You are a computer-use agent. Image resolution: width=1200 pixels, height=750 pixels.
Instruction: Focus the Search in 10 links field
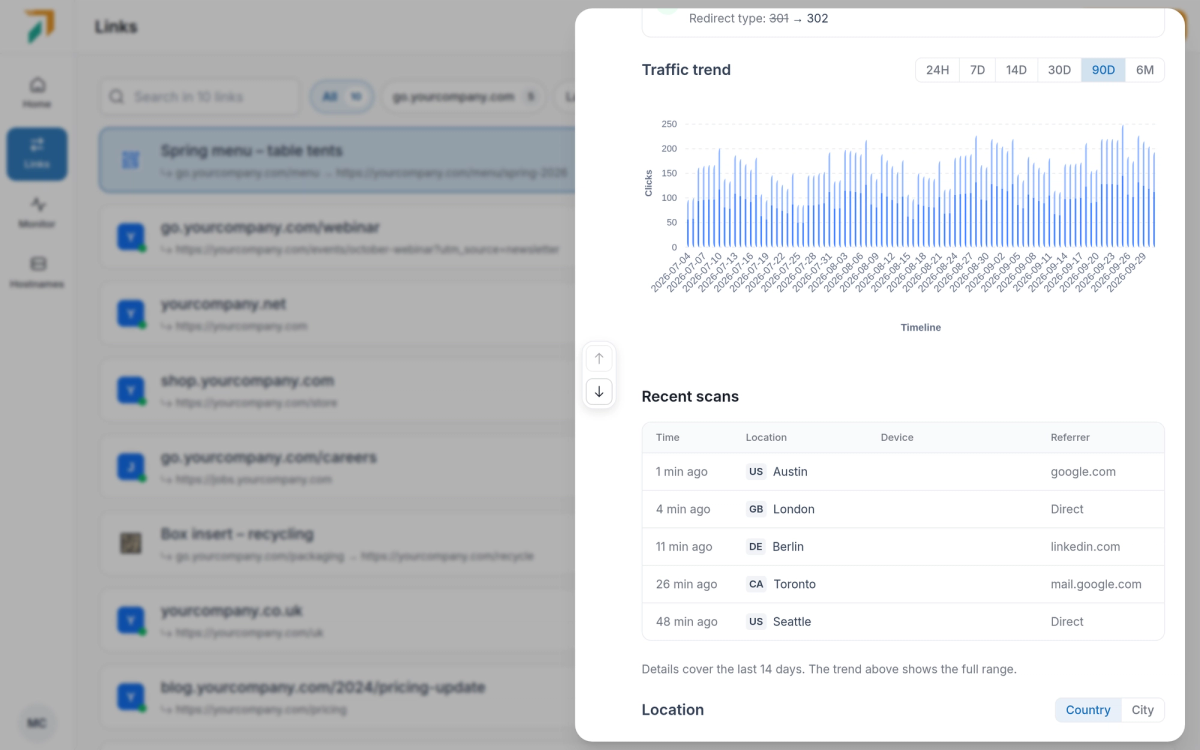200,97
